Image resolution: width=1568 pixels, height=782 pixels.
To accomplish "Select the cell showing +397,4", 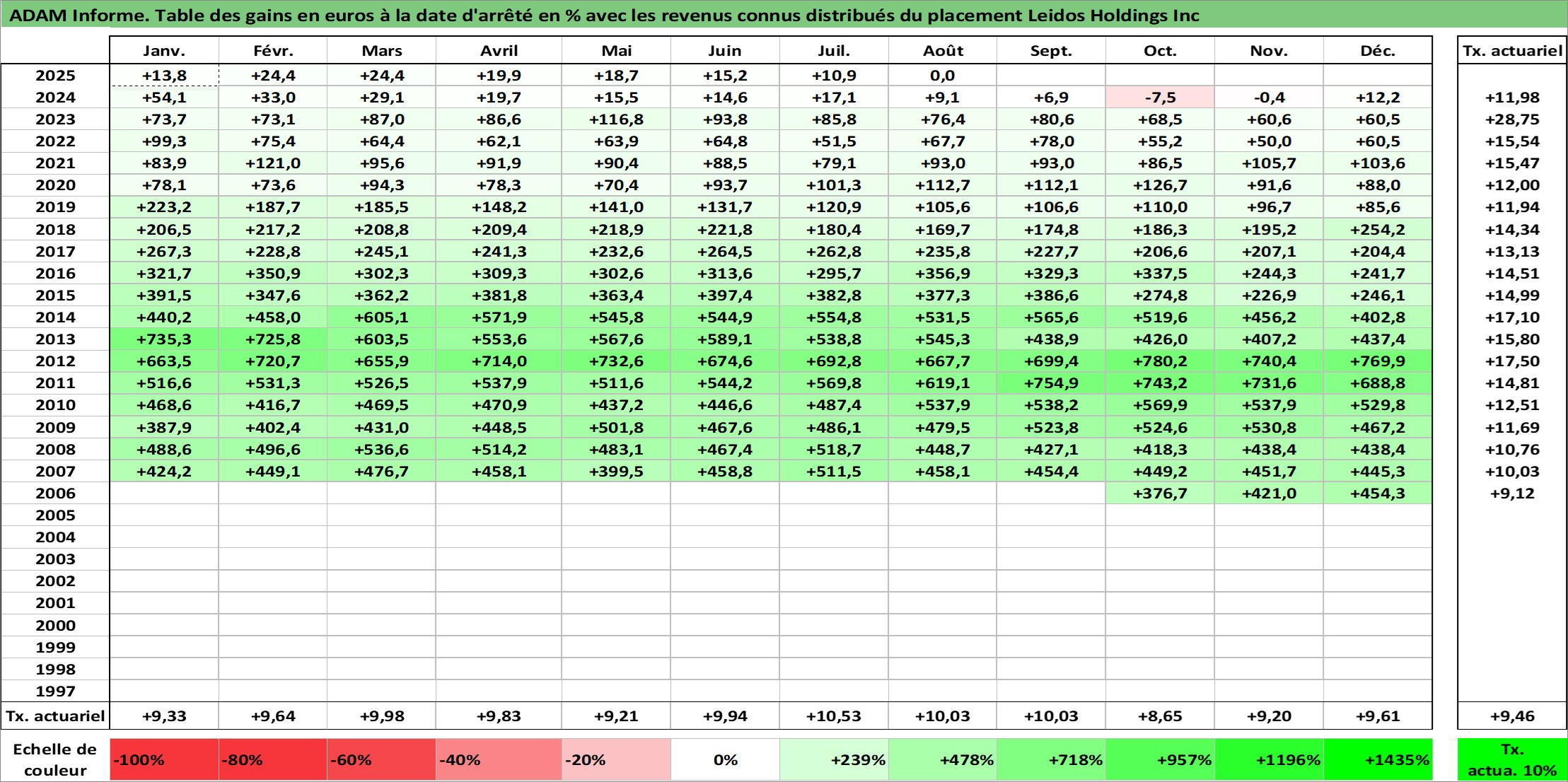I will coord(725,296).
